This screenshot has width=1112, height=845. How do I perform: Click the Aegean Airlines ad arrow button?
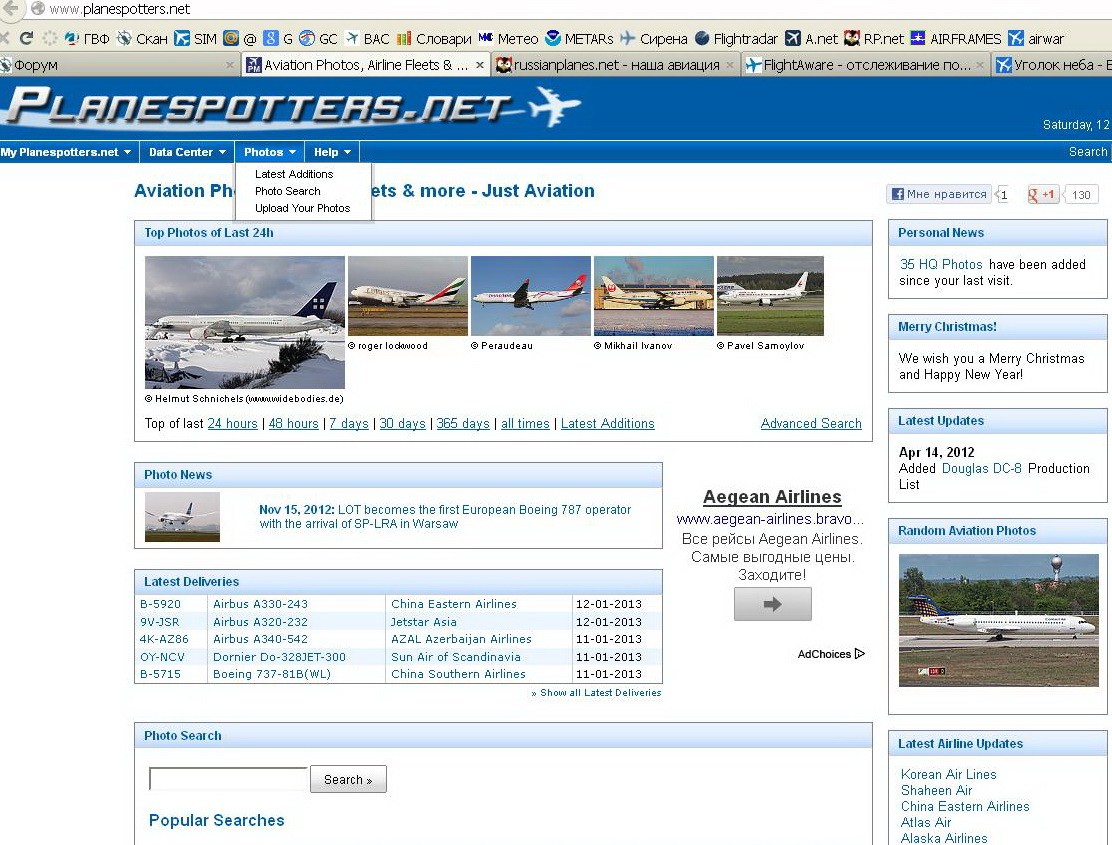tap(772, 604)
